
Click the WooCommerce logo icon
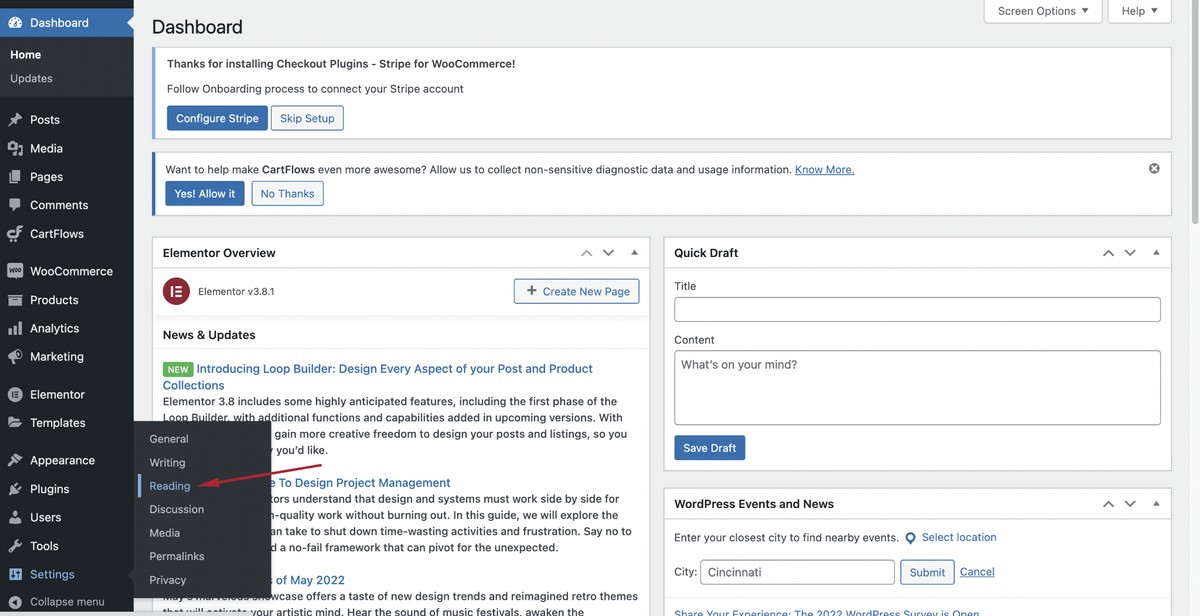pos(15,271)
